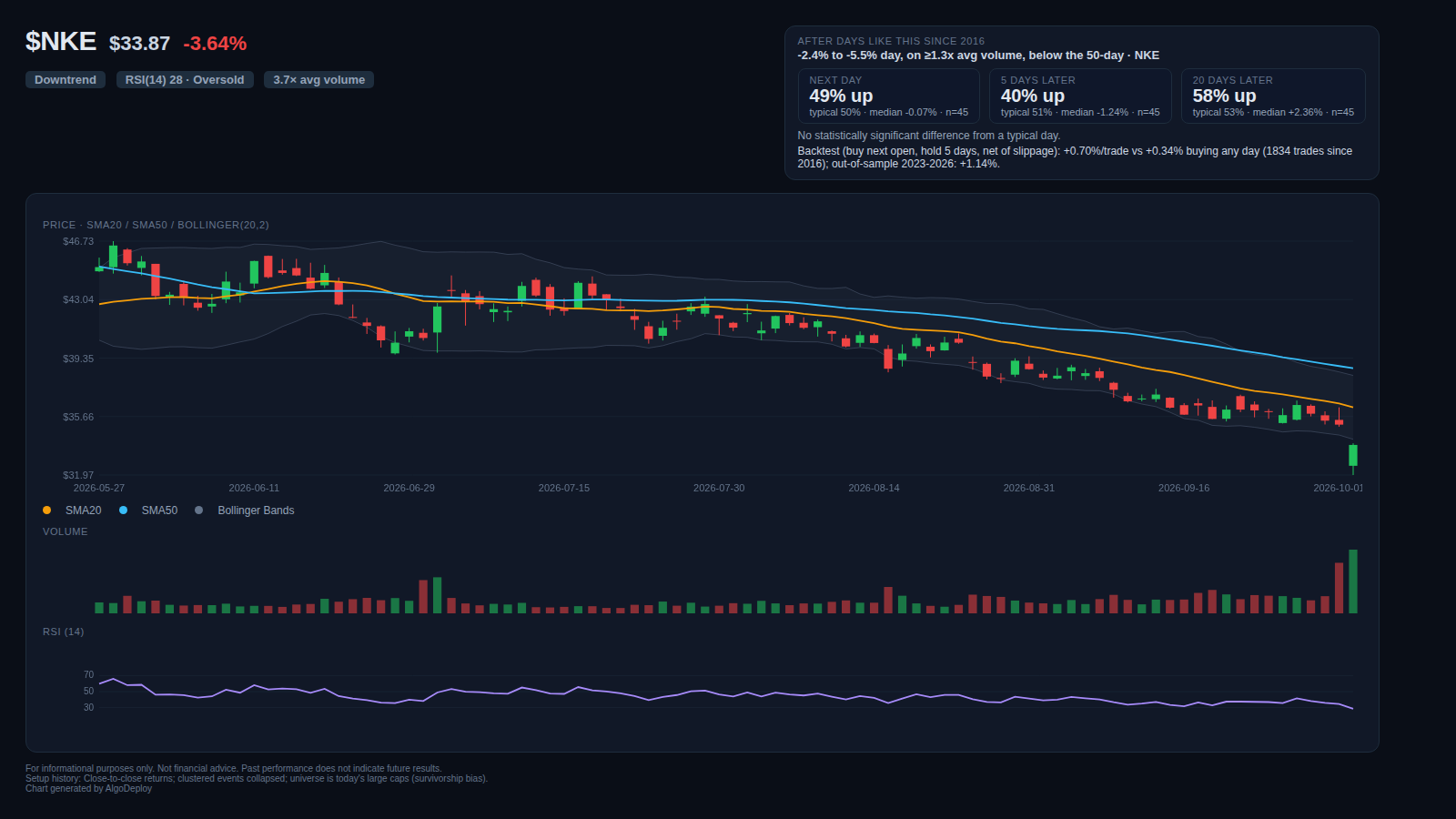Click the $43.04 price axis label
1456x819 pixels.
[x=78, y=299]
